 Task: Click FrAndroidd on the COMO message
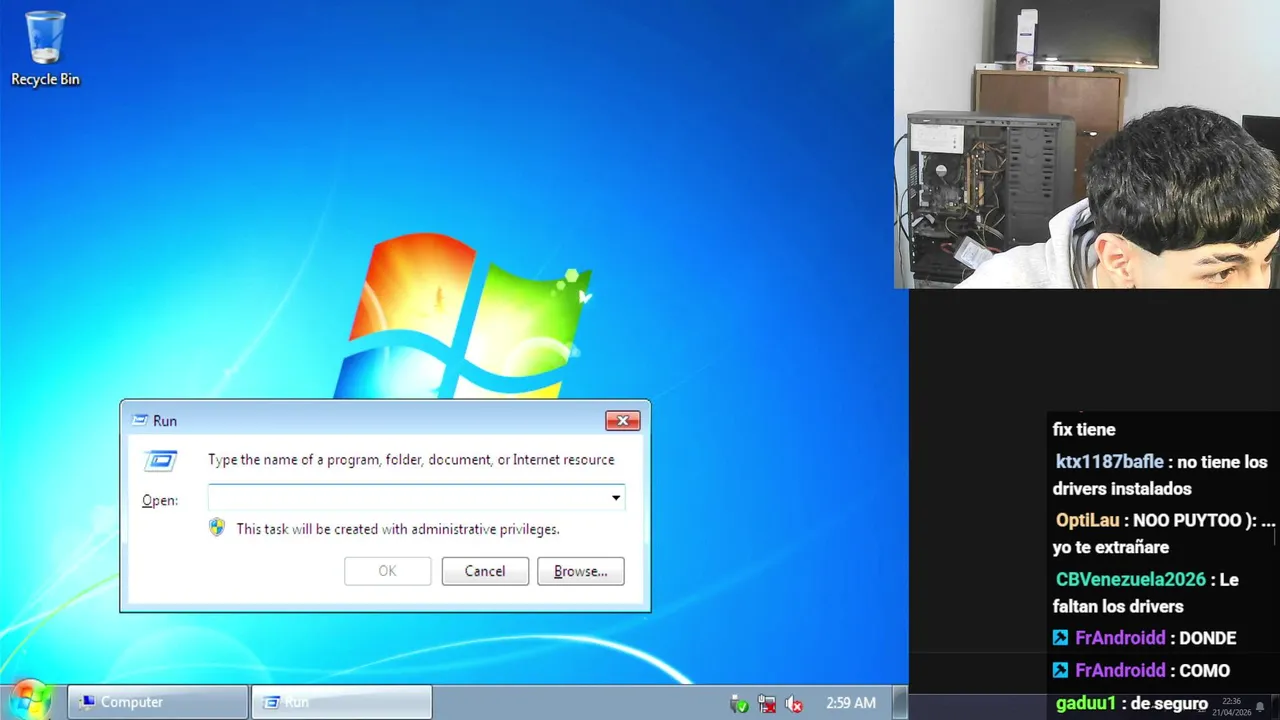pyautogui.click(x=1120, y=670)
